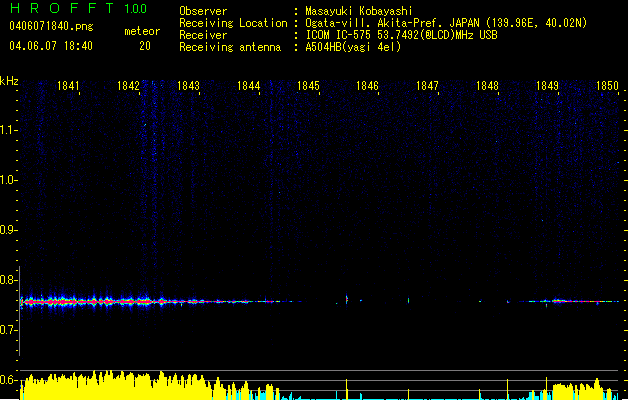This screenshot has height=400, width=629.
Task: Click the 1844 time axis marker
Action: click(x=248, y=86)
